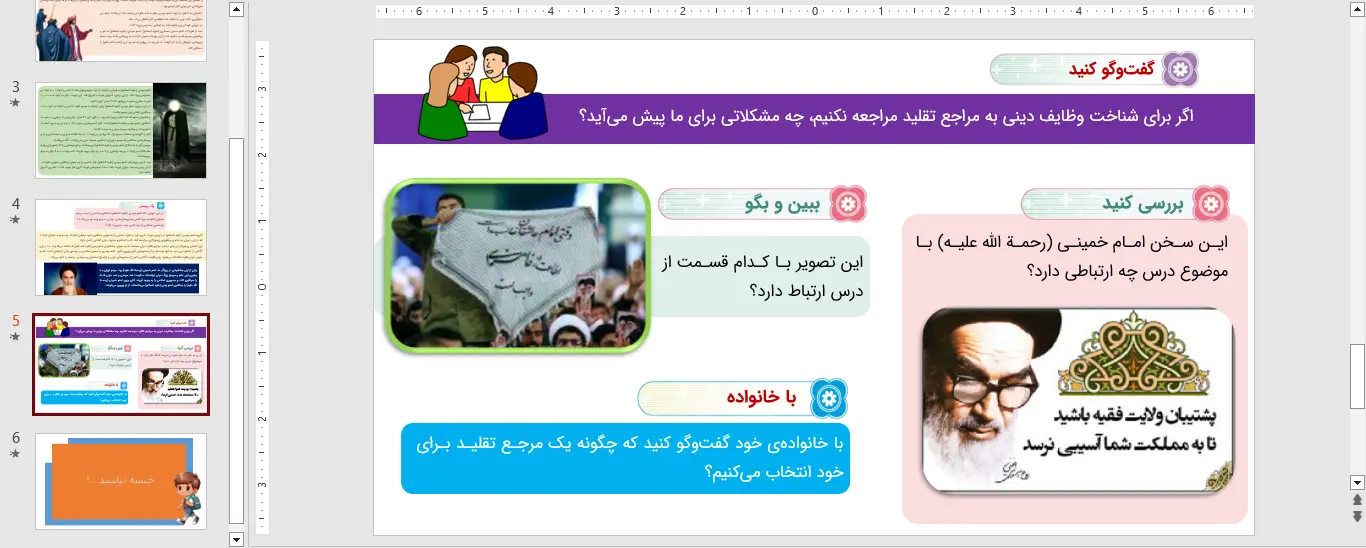The height and width of the screenshot is (548, 1366).
Task: Click the Next Slide double-arrow button
Action: coord(1357,516)
